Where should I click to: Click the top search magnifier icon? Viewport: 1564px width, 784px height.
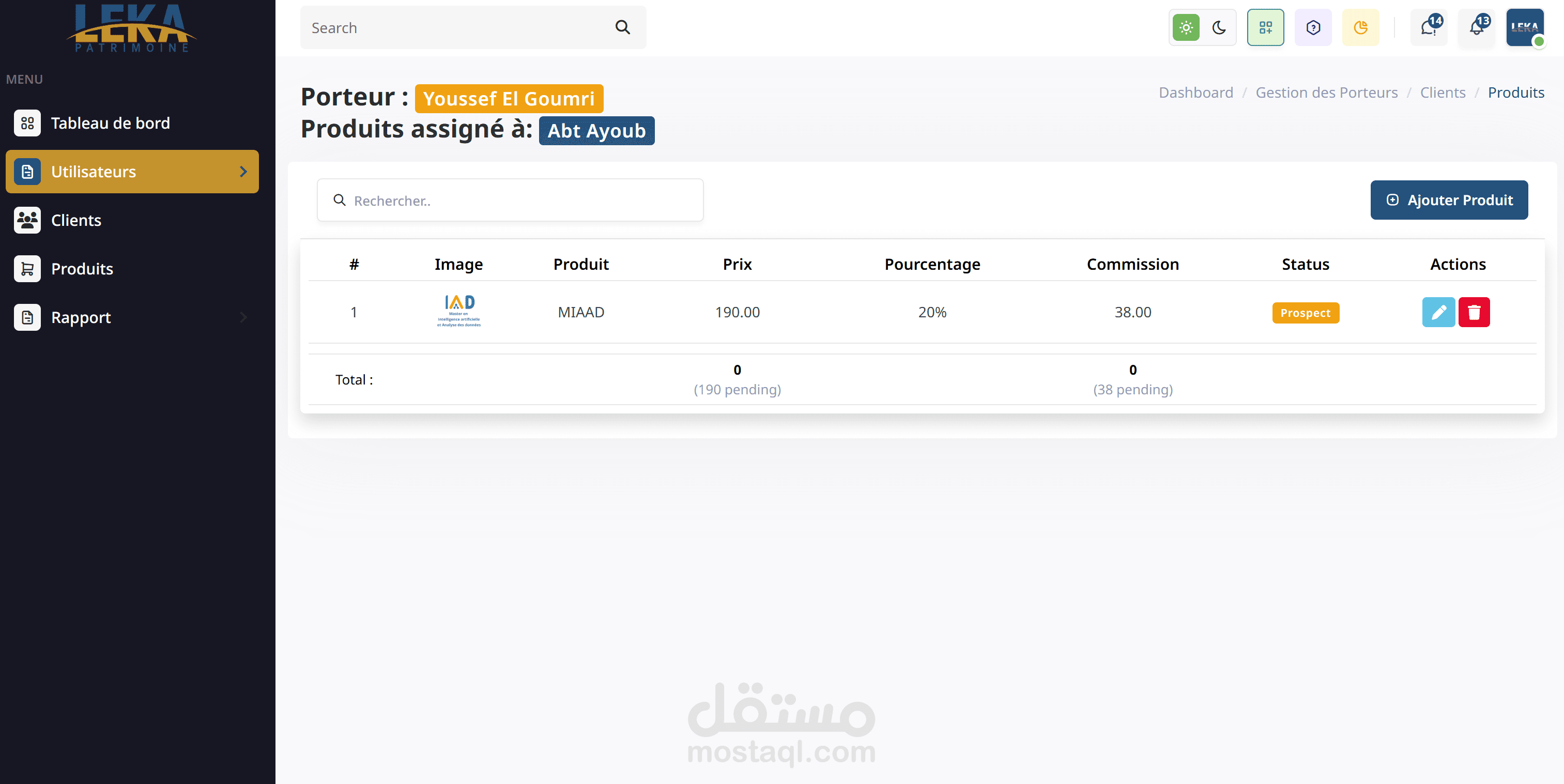(x=622, y=27)
